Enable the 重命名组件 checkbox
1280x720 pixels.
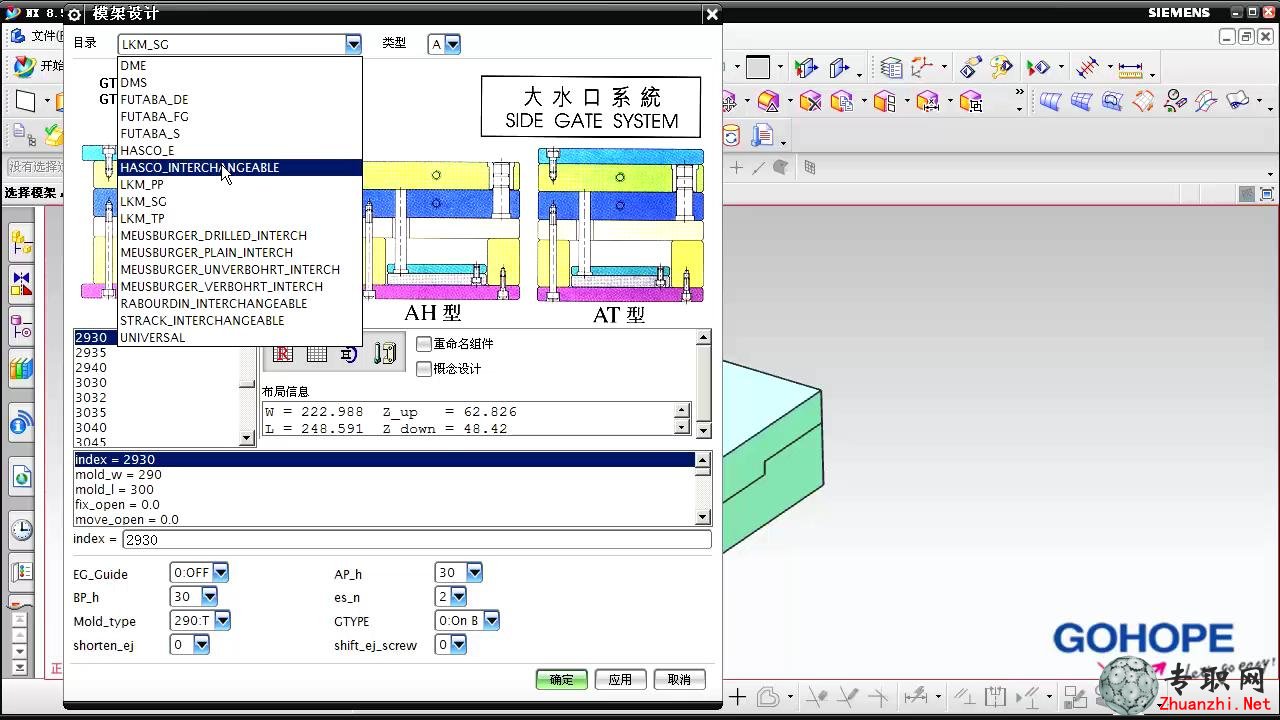(424, 344)
